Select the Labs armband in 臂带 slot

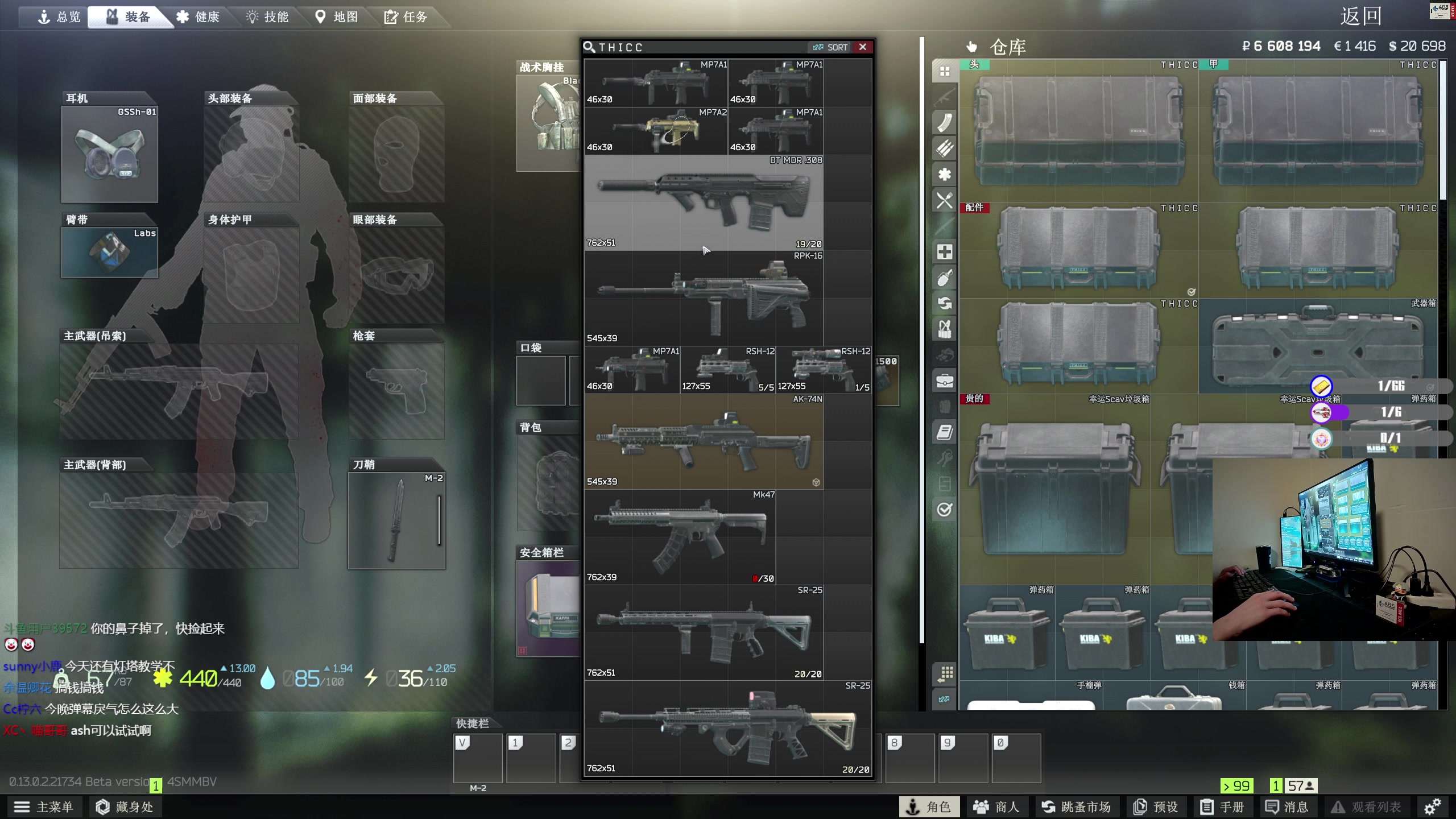(x=109, y=253)
